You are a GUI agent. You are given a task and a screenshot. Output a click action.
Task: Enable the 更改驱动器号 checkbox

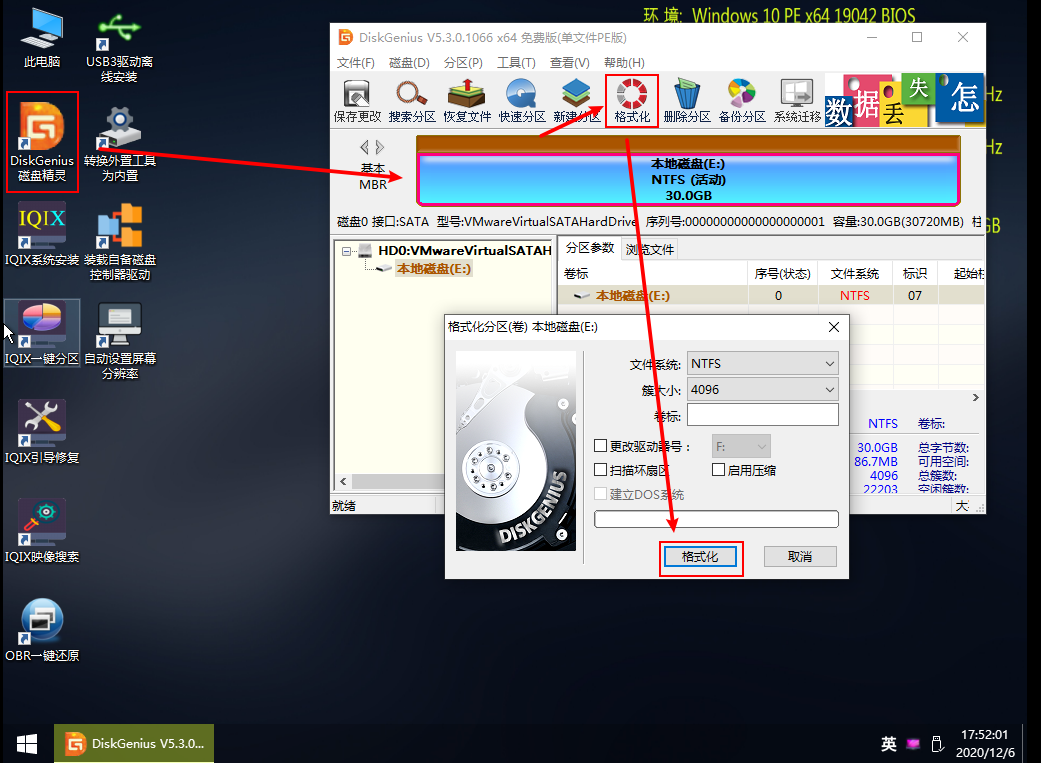click(601, 446)
